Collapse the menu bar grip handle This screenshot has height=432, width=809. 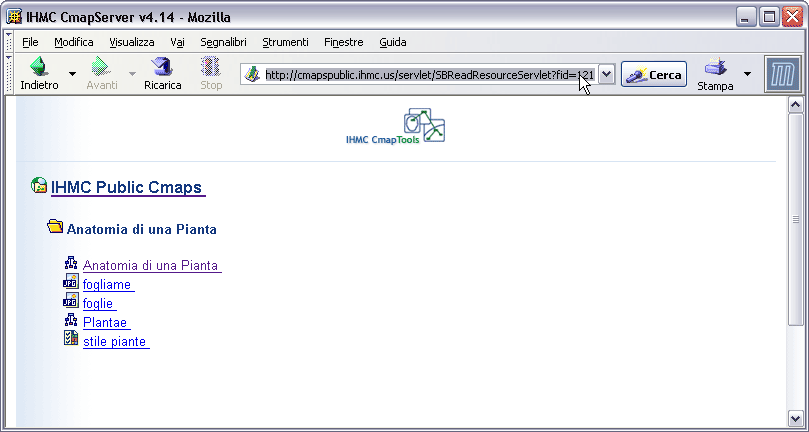pyautogui.click(x=9, y=41)
